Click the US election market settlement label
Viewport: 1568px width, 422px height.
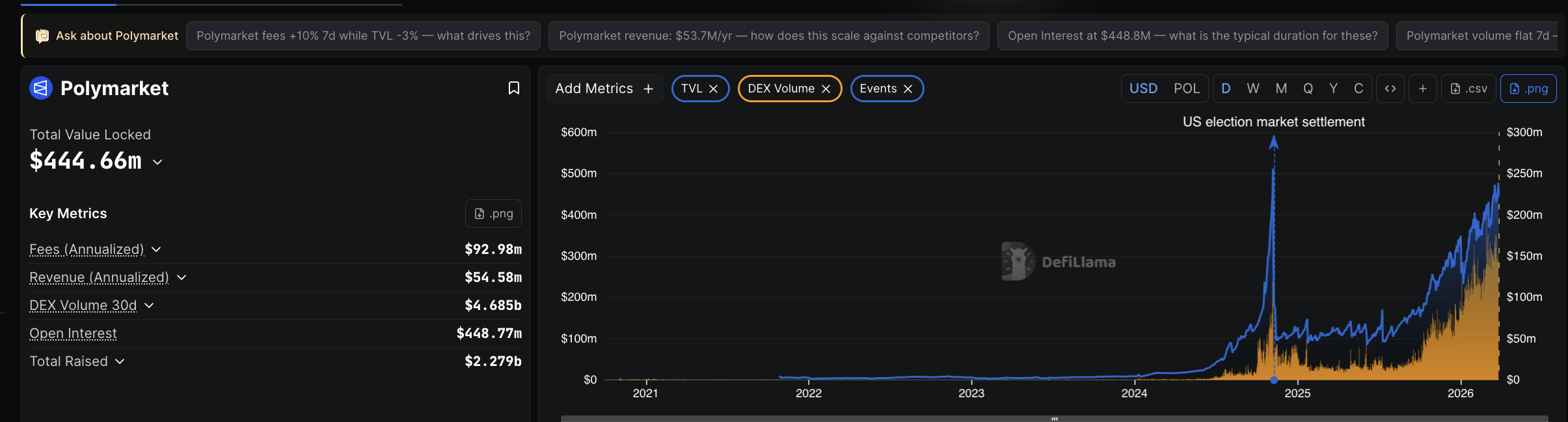[x=1274, y=122]
